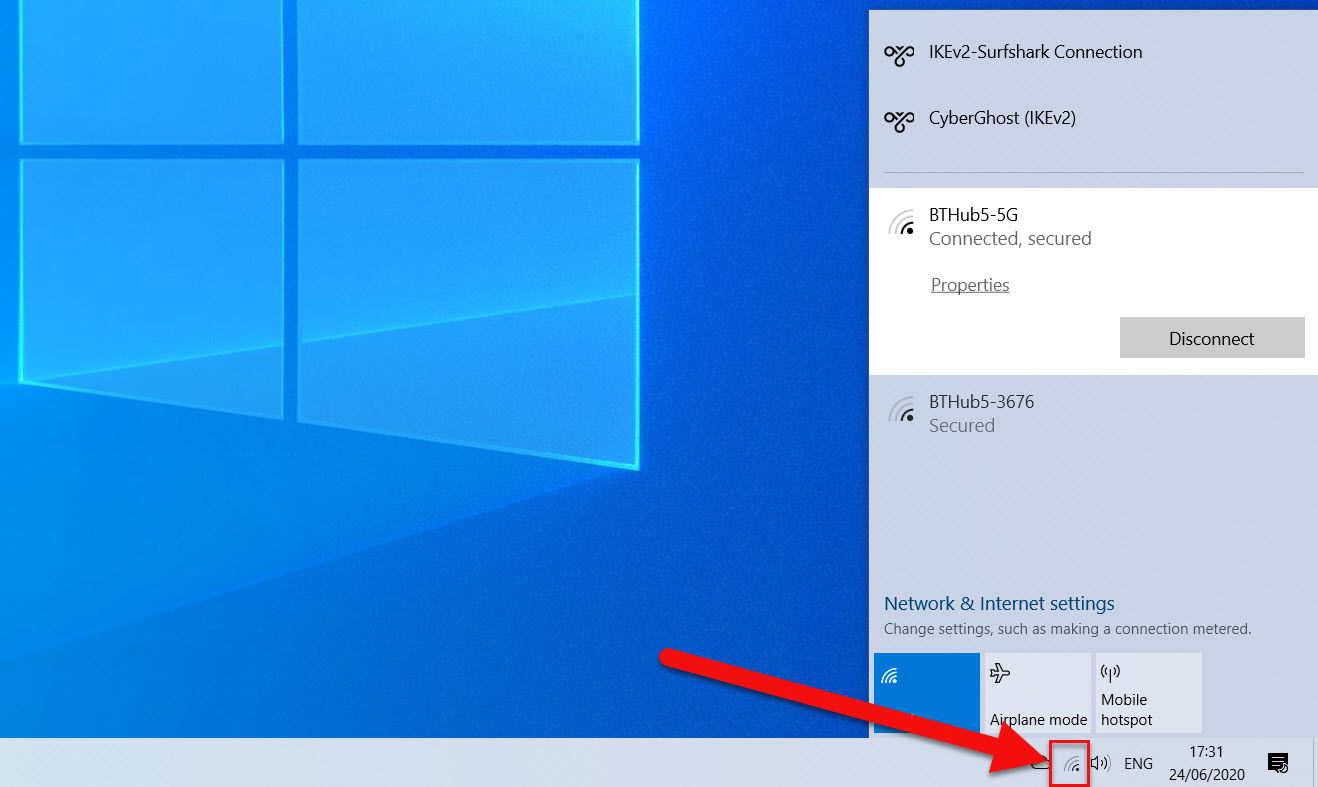Toggle Wi-Fi off with the blue tile
Screen dimensions: 1318x787
[926, 692]
